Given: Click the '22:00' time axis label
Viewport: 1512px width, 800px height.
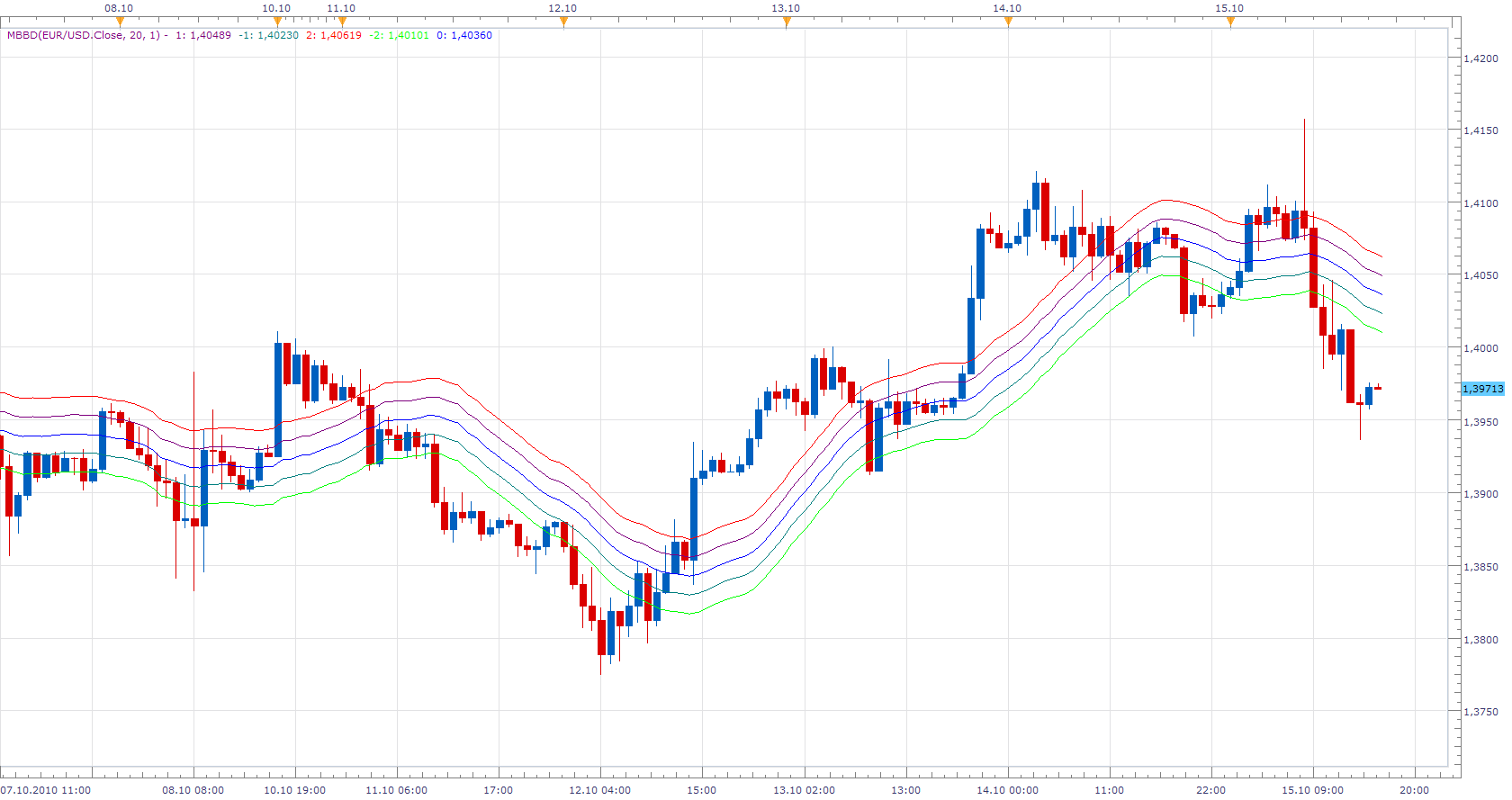Looking at the screenshot, I should click(1211, 790).
